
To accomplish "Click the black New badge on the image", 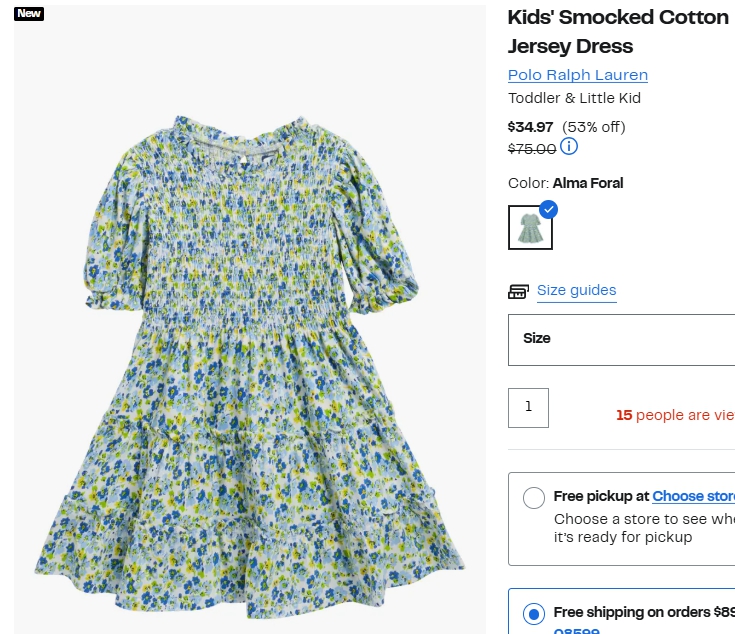I will 29,13.
